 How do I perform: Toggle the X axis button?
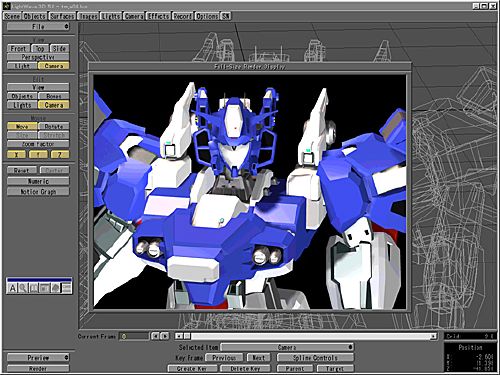click(17, 154)
